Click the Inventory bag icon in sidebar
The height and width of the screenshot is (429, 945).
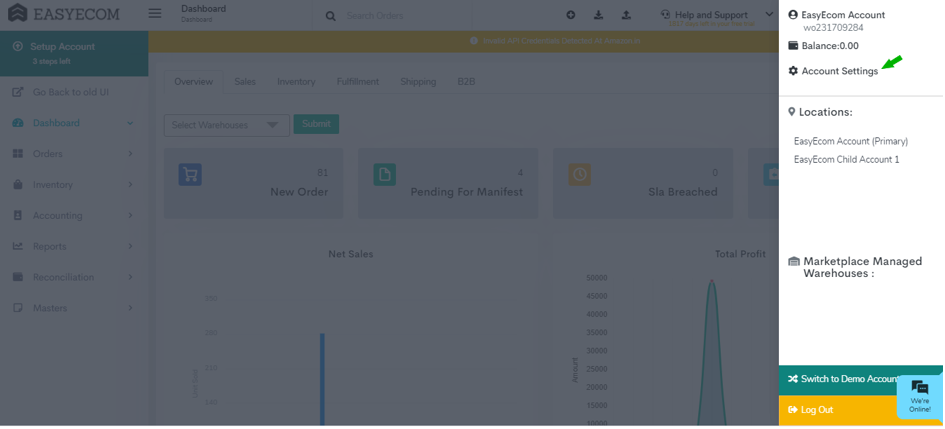point(17,184)
